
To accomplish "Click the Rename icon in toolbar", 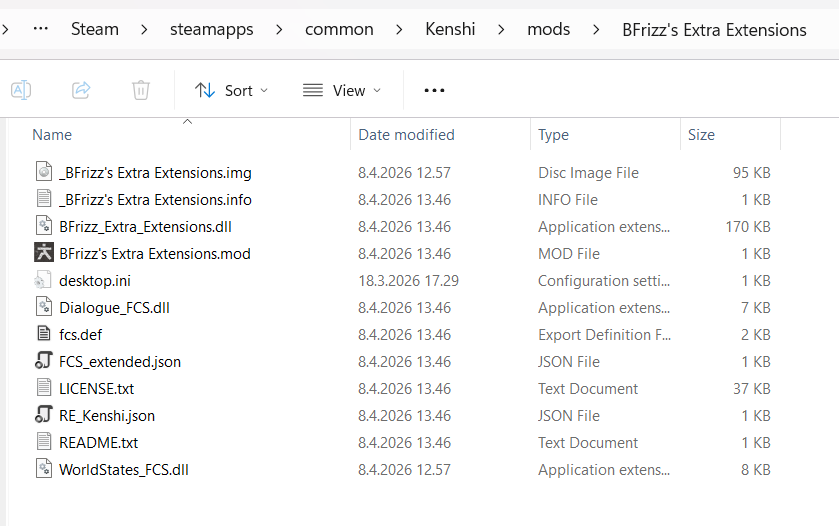I will pyautogui.click(x=21, y=90).
